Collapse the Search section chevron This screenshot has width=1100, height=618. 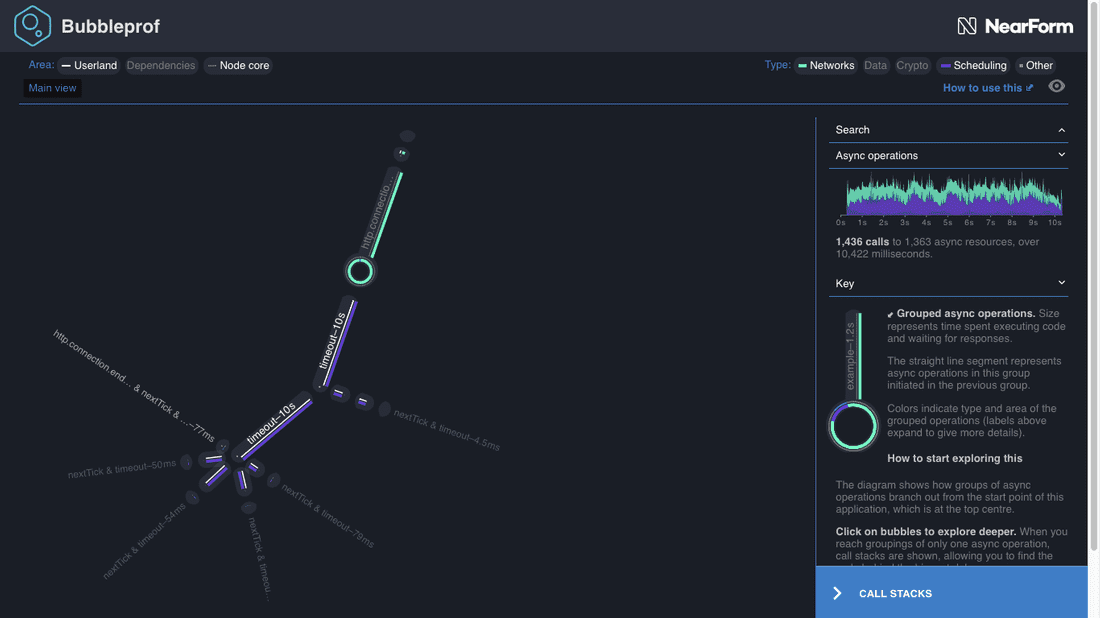pos(1061,130)
